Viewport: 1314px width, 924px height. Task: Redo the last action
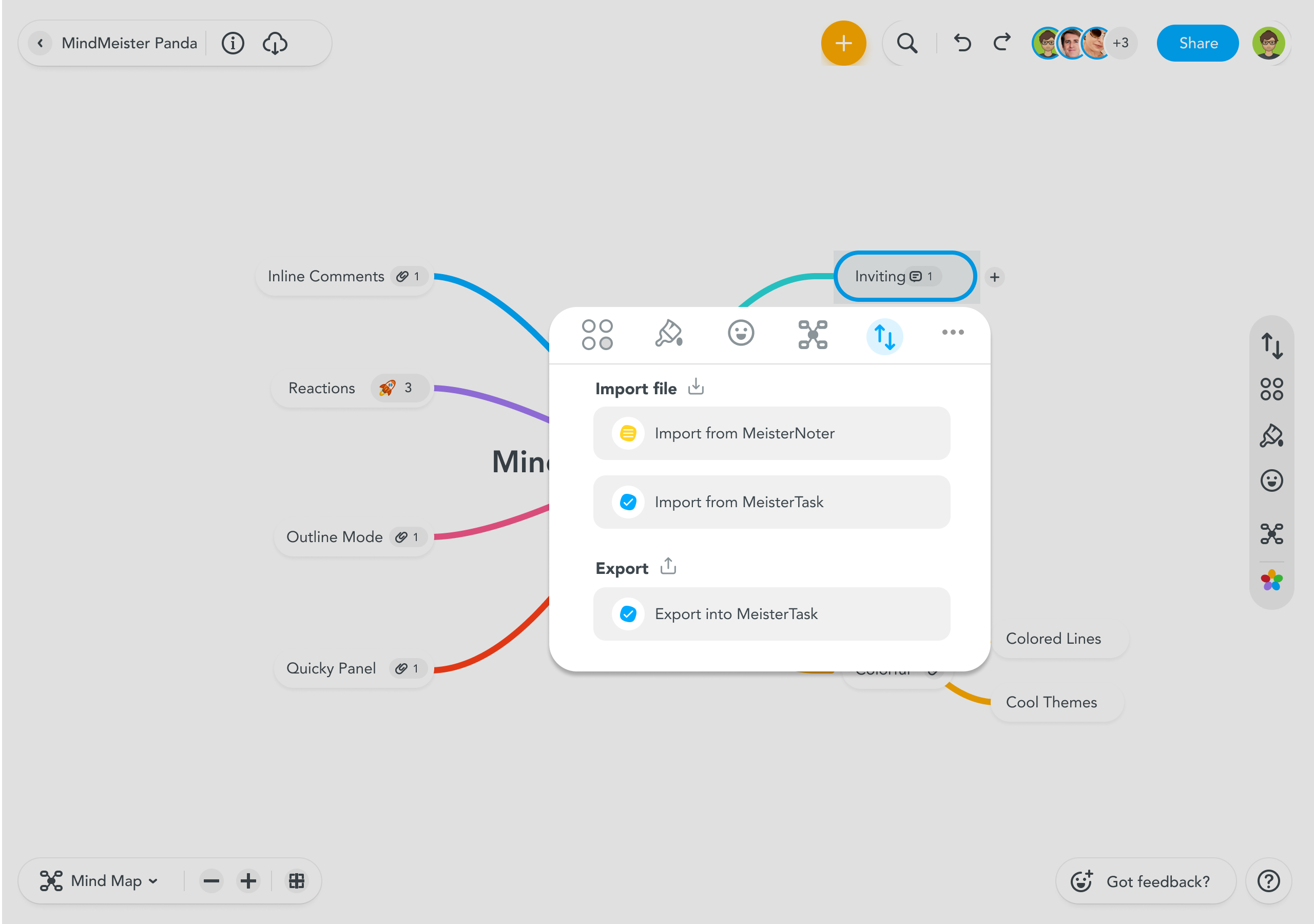click(x=1001, y=44)
